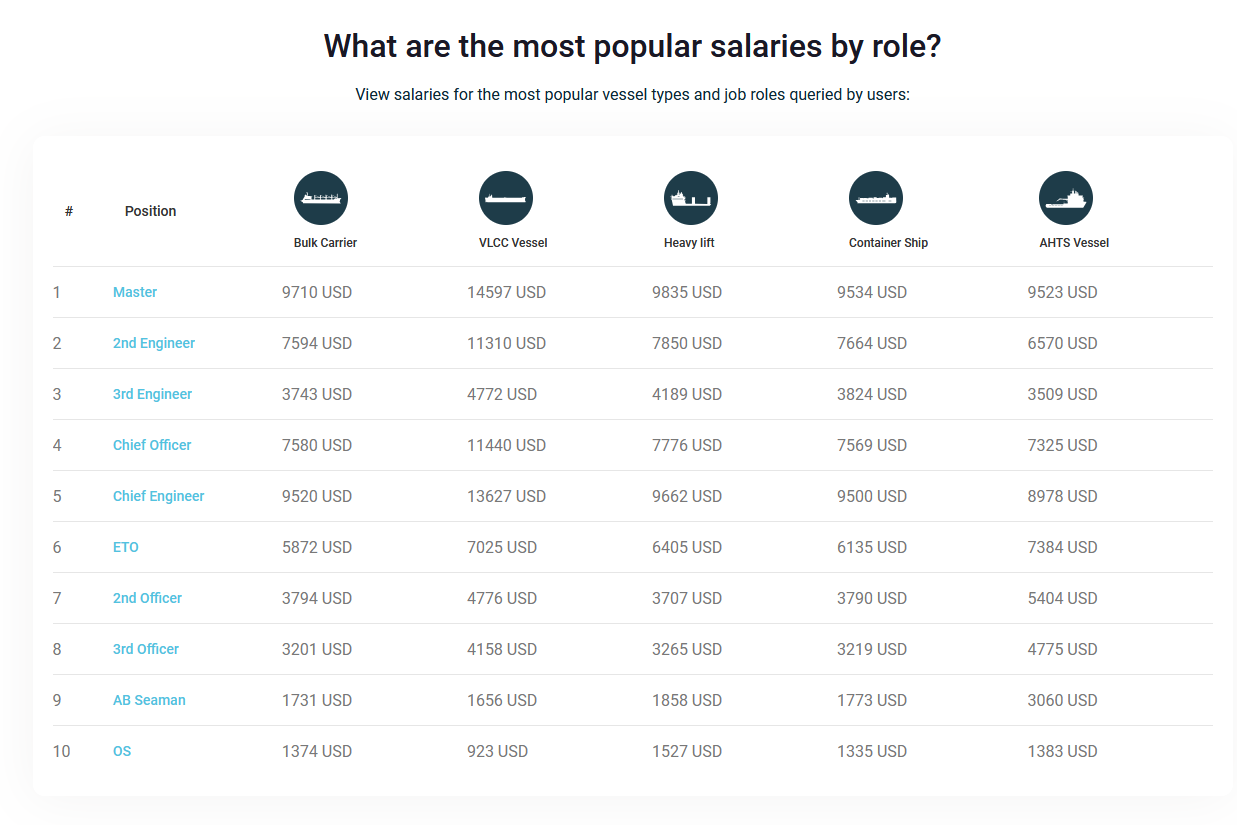Click the AHTS Vessel icon
Screen dimensions: 1237x825
pos(1066,198)
